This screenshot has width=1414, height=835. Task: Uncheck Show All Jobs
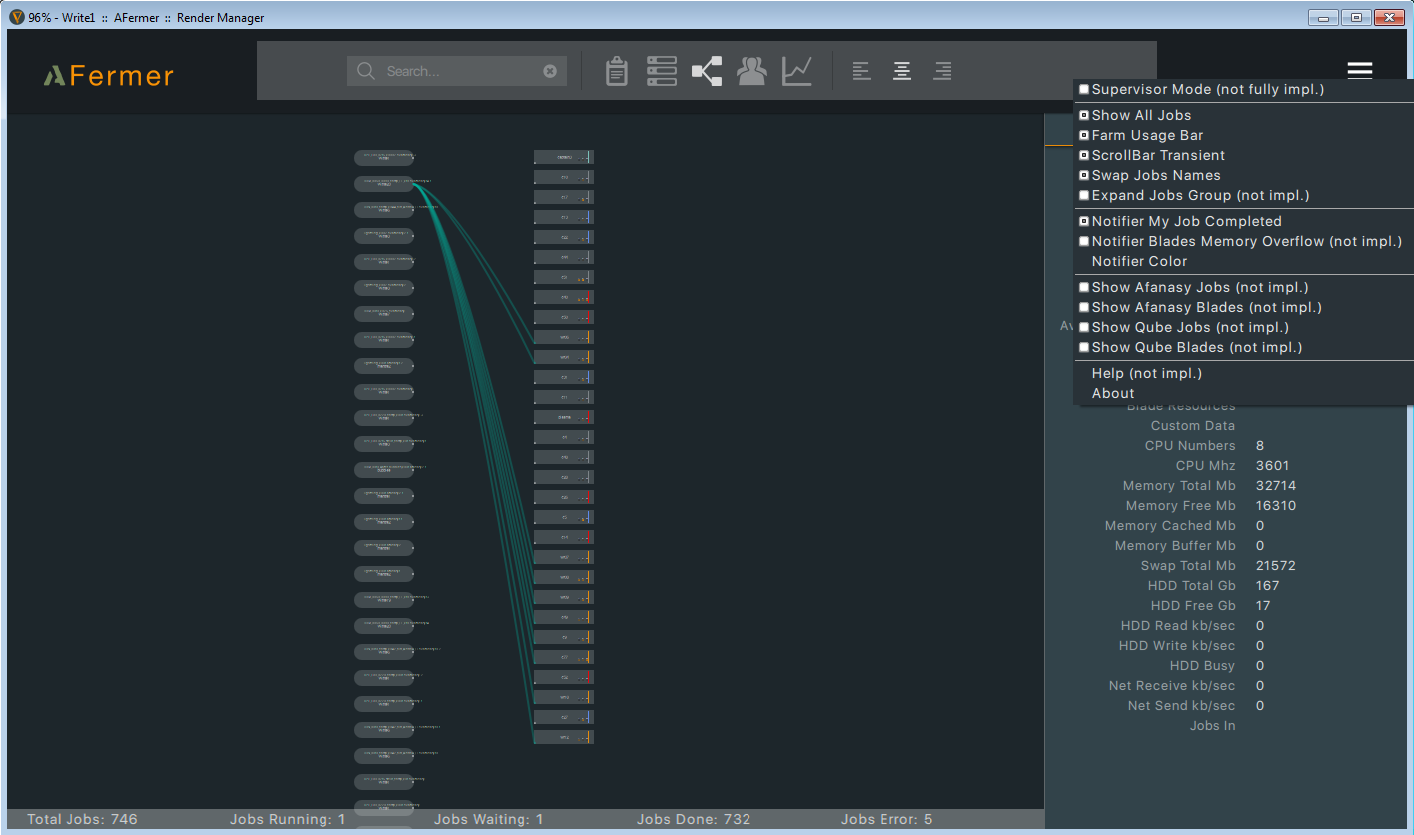coord(1084,116)
